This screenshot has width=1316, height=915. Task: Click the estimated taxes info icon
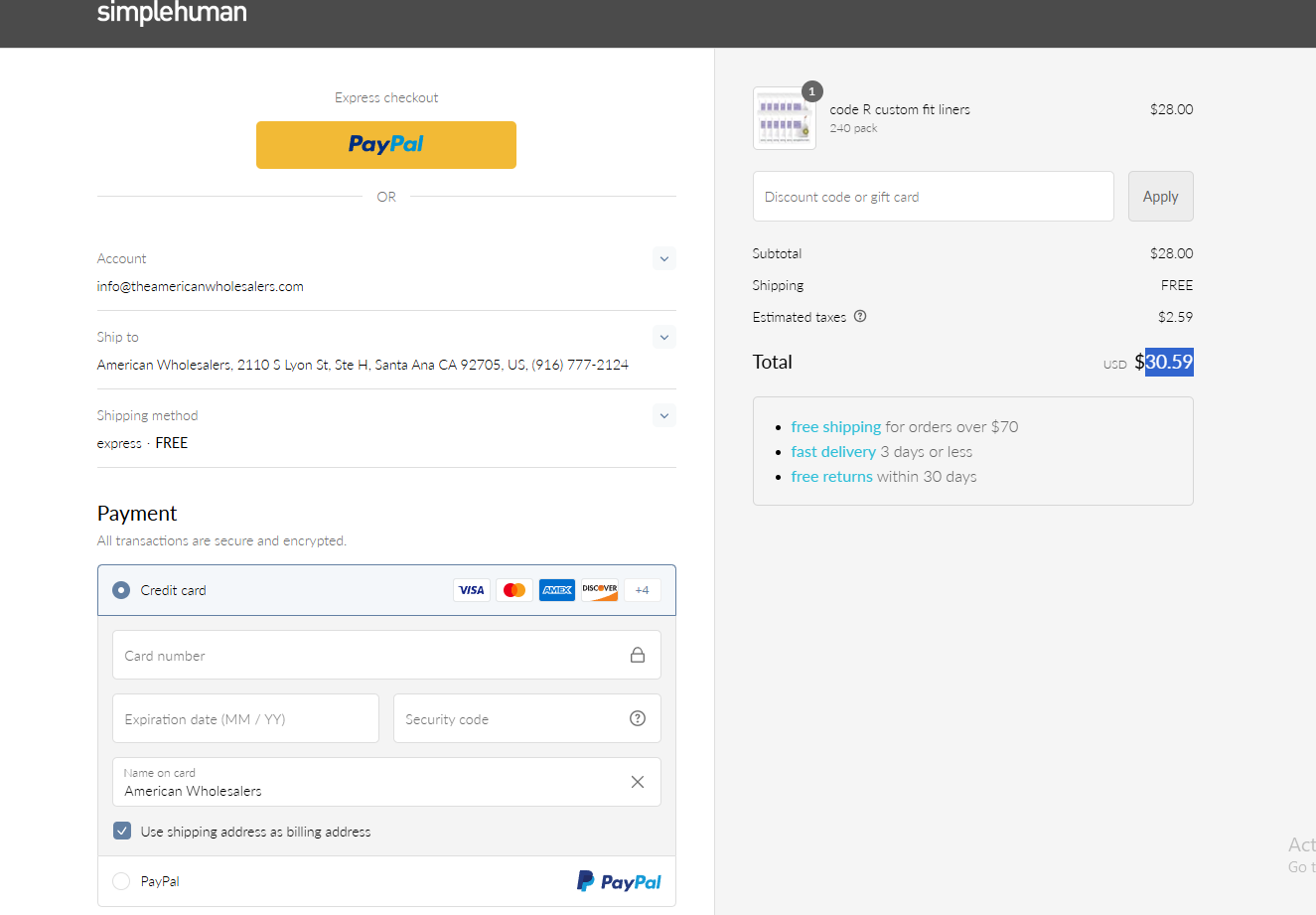tap(860, 316)
